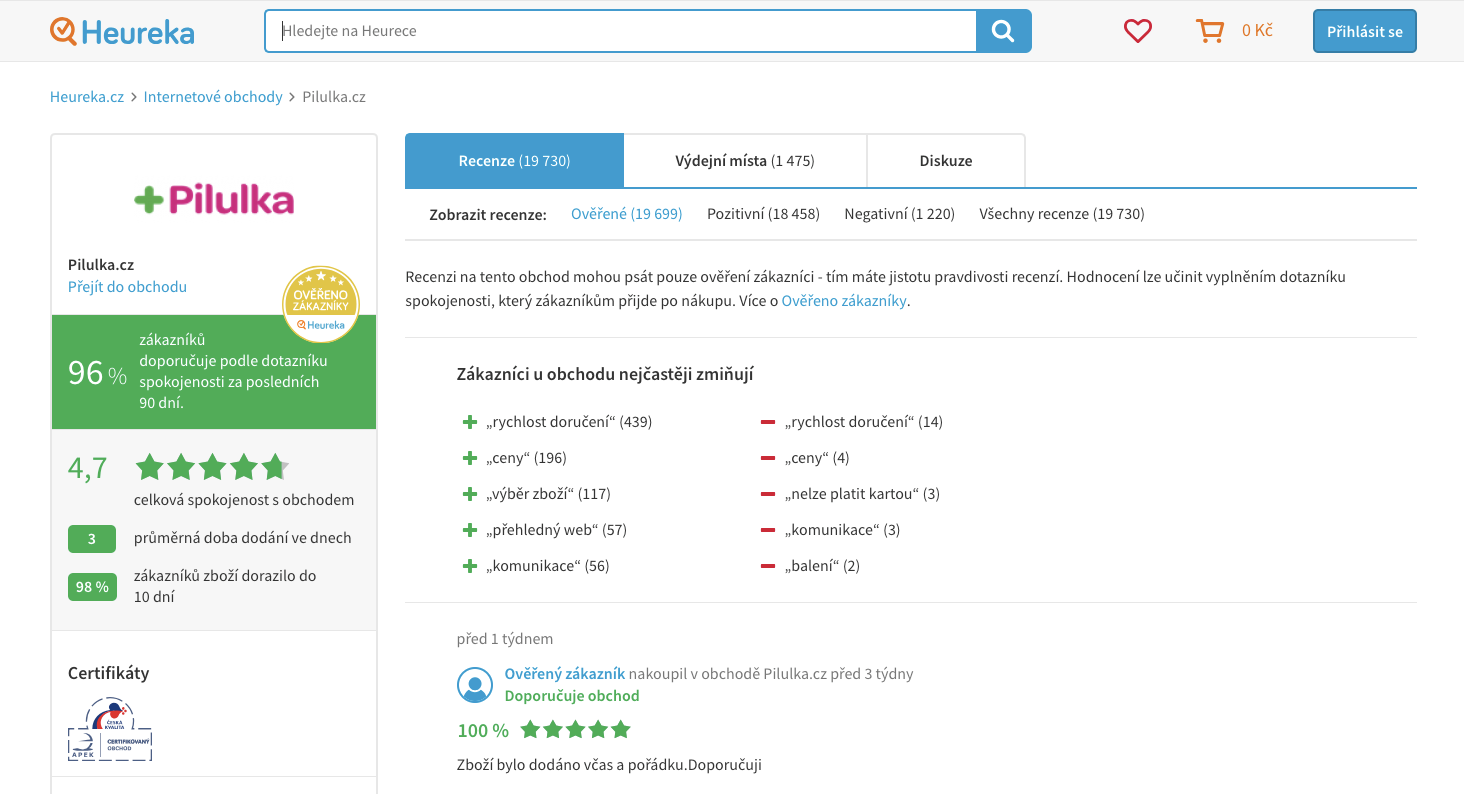Click red minus next to „balení“
Viewport: 1464px width, 794px height.
768,566
